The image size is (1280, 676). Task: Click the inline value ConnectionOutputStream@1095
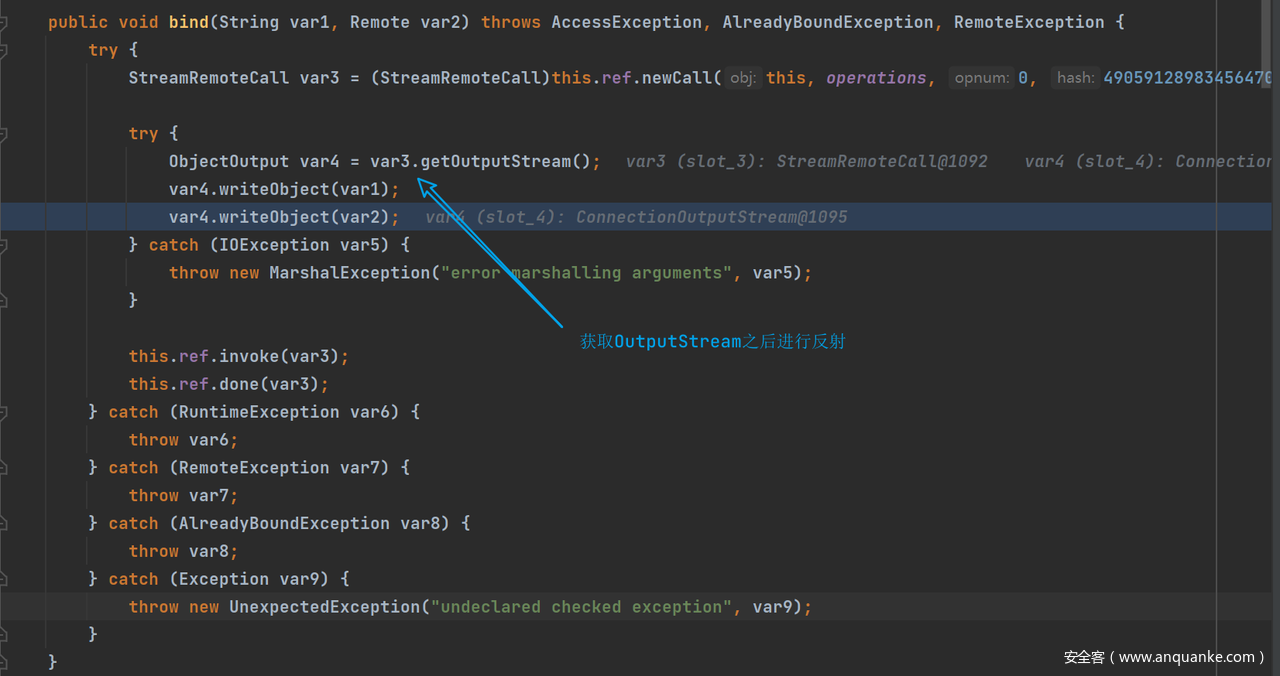pos(711,217)
